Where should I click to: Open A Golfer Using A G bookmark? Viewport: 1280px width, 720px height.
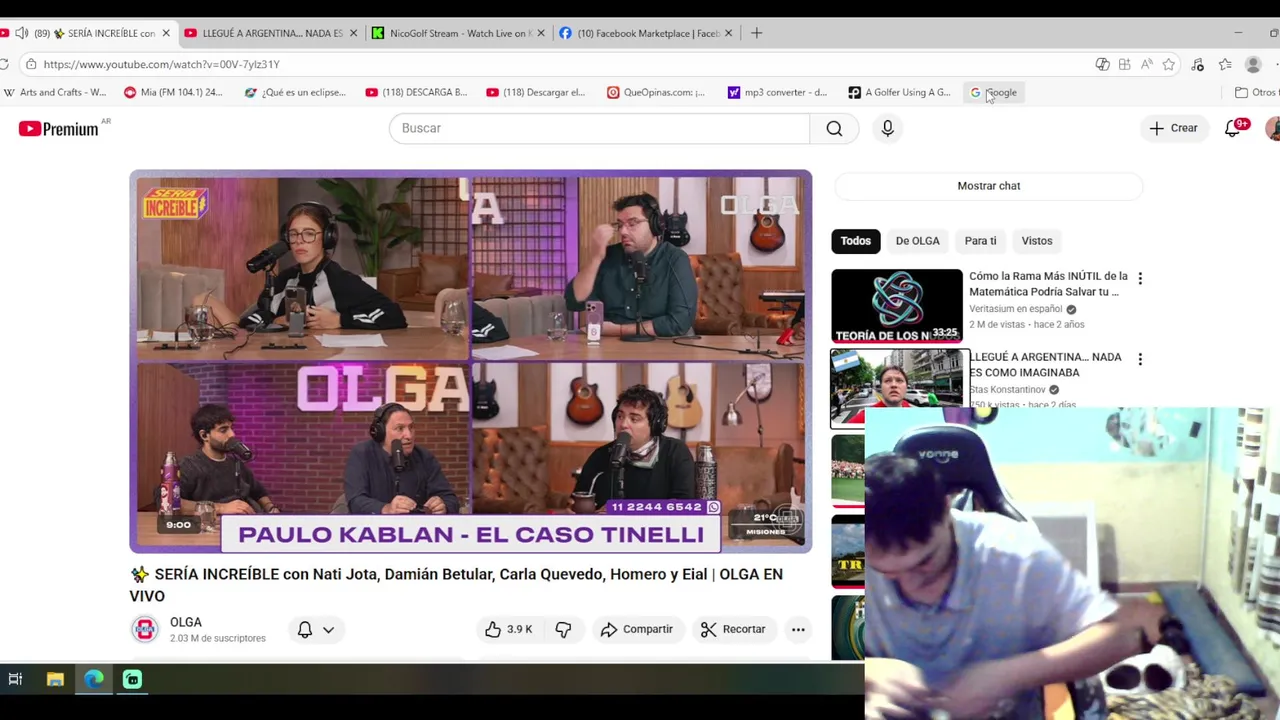899,92
